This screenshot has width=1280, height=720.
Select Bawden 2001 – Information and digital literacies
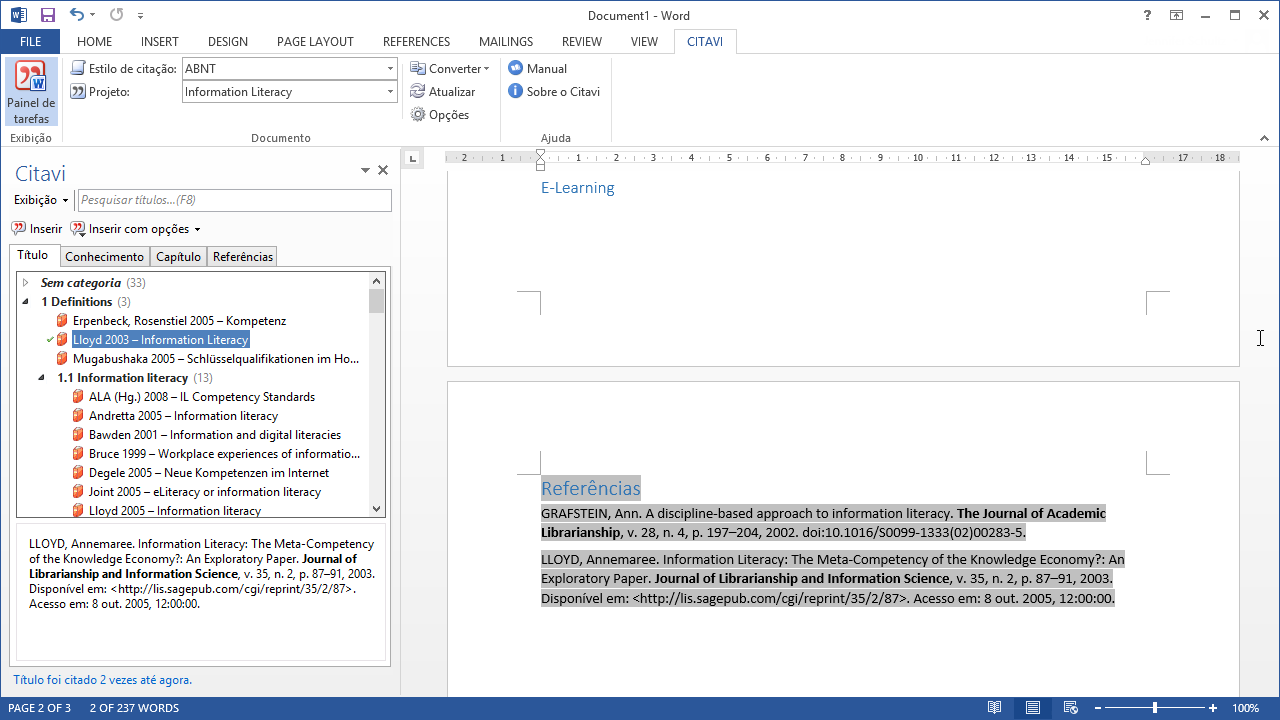[x=215, y=435]
